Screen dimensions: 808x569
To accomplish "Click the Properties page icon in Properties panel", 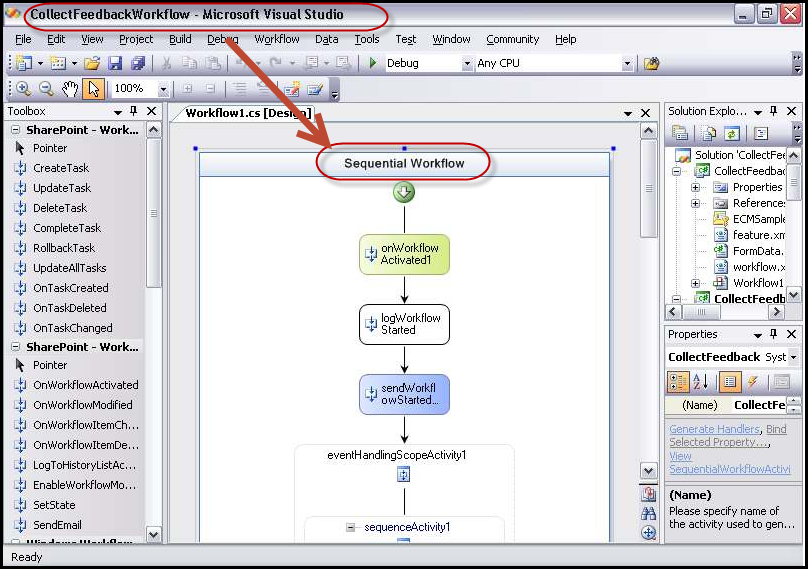I will coord(729,382).
